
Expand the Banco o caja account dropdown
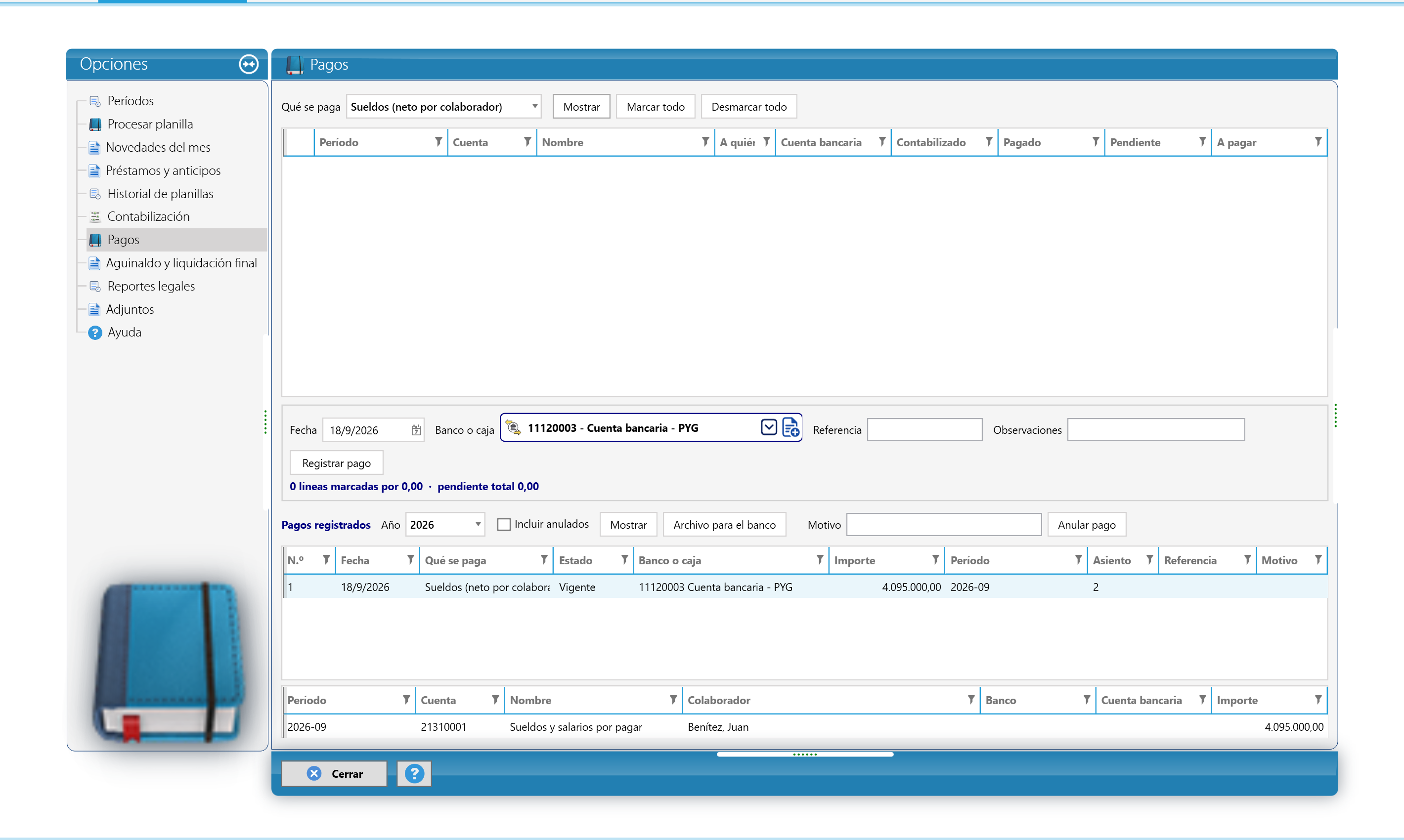(769, 427)
